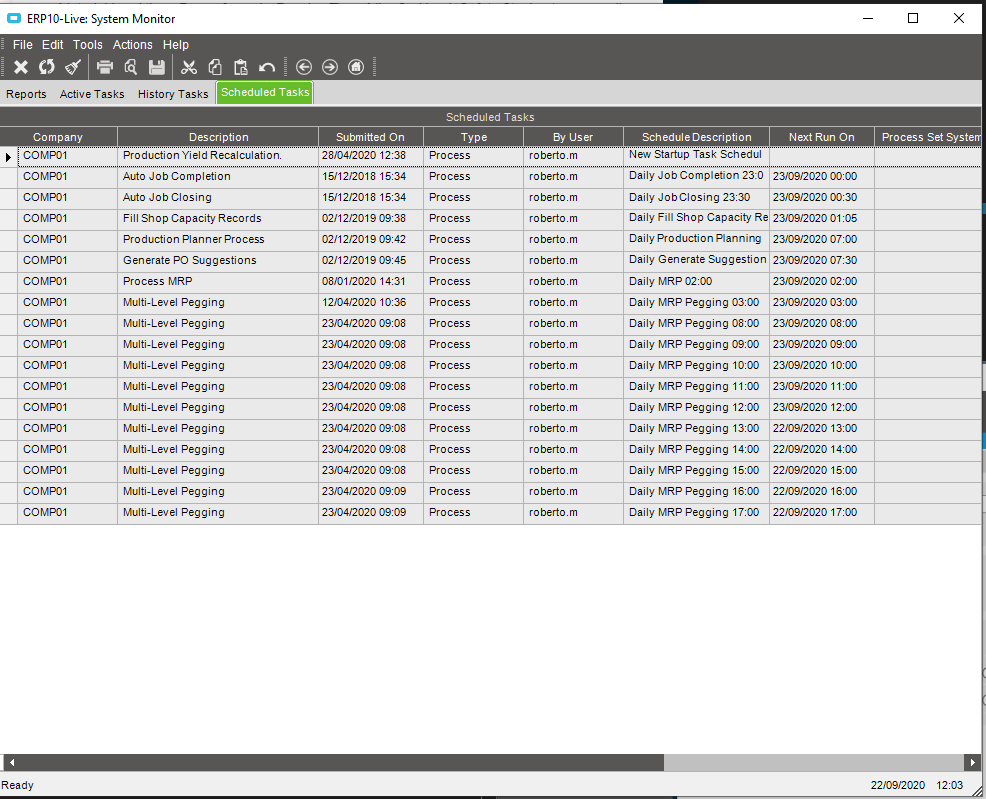Click the Clear (broom) toolbar icon
Screen dimensions: 986x799
(73, 67)
